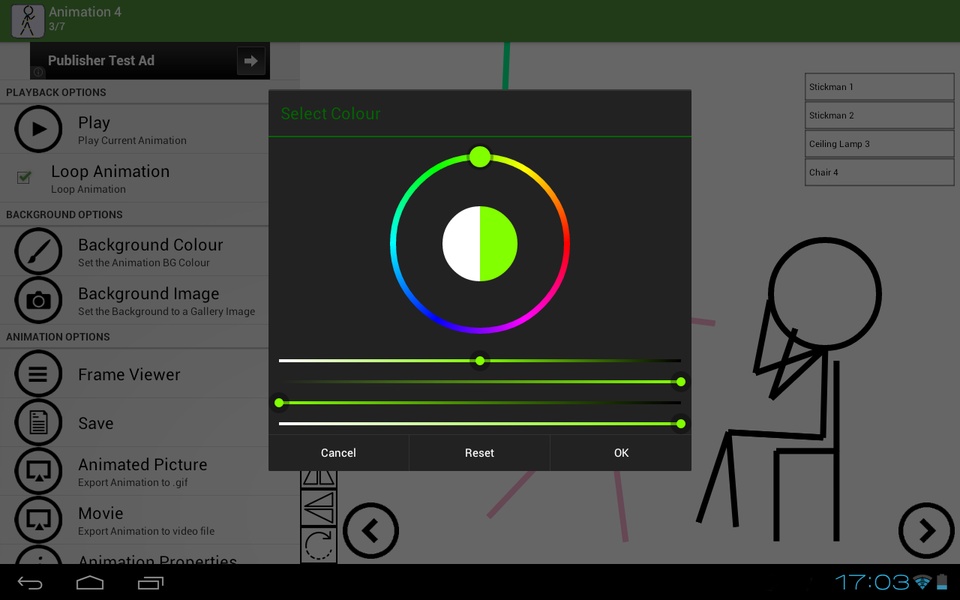The width and height of the screenshot is (960, 600).
Task: Open Frame Viewer menu item label
Action: pos(129,375)
